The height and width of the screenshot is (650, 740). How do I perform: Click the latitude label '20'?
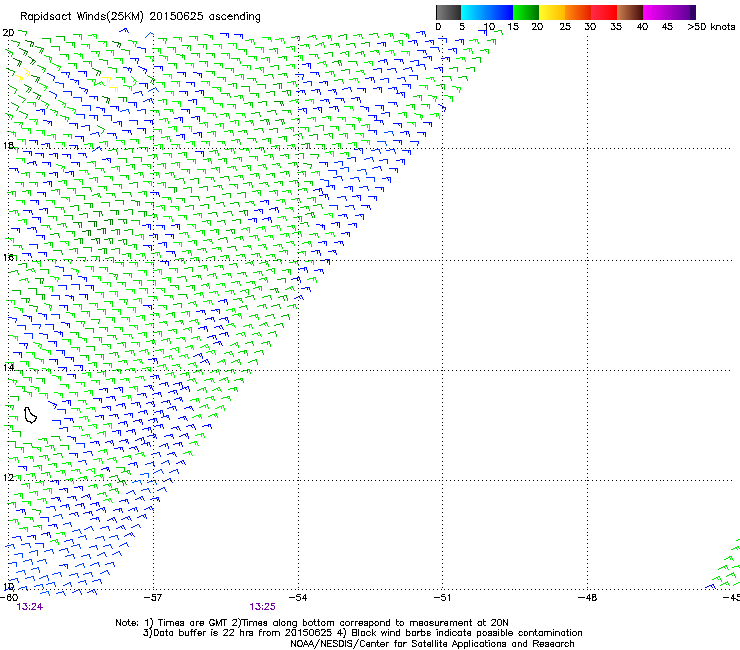(x=8, y=33)
